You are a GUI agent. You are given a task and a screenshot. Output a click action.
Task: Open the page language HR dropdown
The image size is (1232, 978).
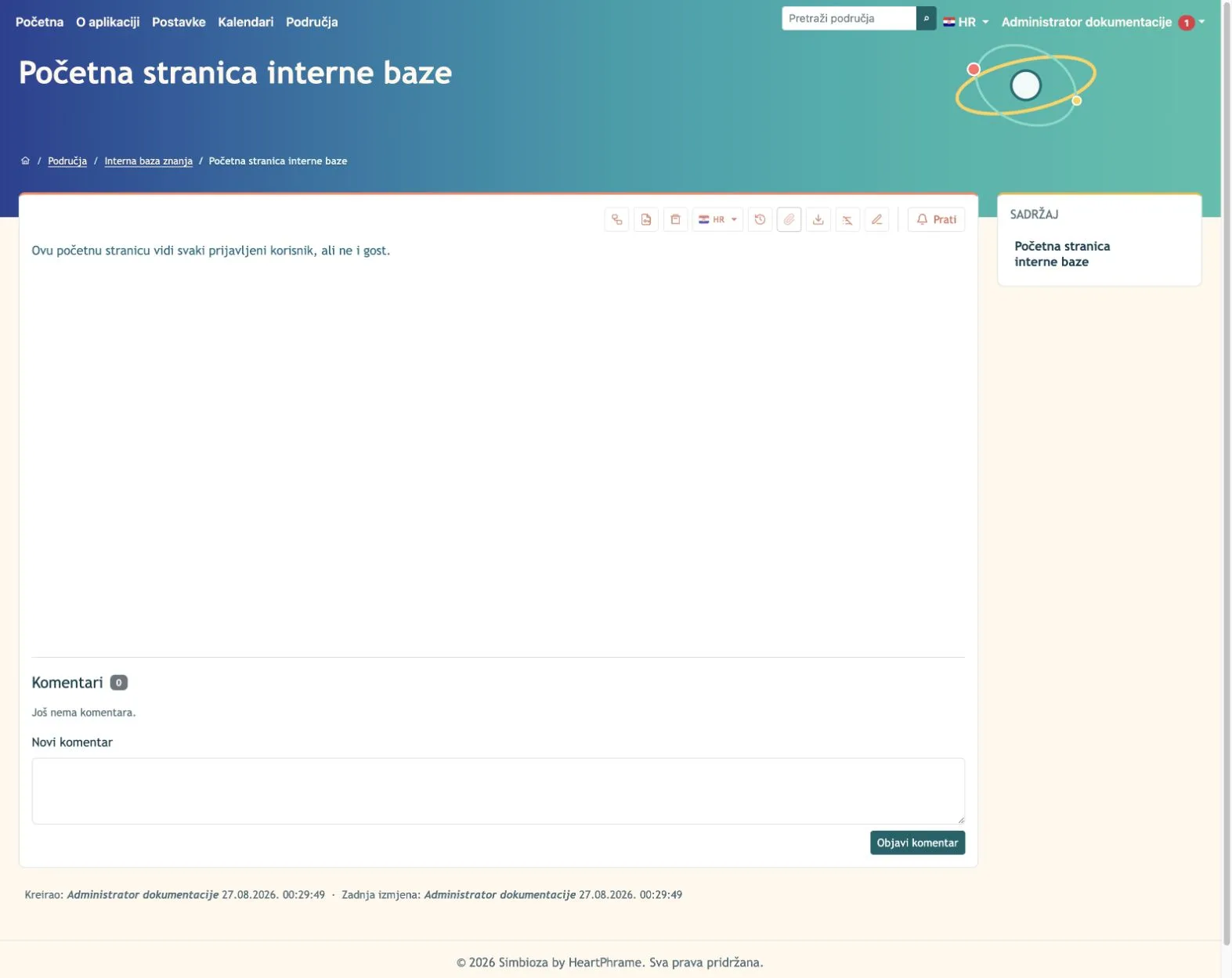tap(717, 219)
